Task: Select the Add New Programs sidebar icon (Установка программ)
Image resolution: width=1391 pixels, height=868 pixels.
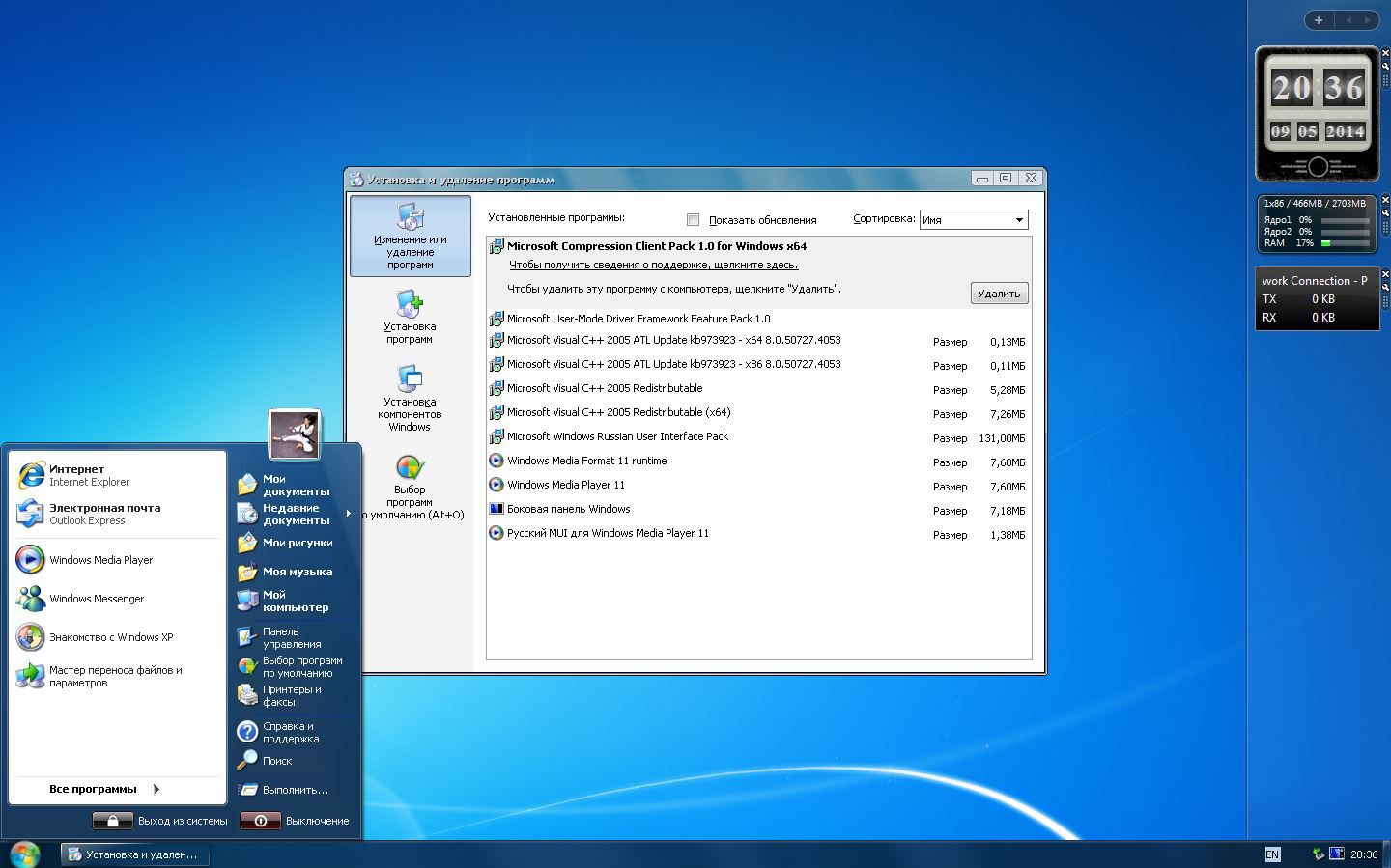Action: pyautogui.click(x=410, y=317)
